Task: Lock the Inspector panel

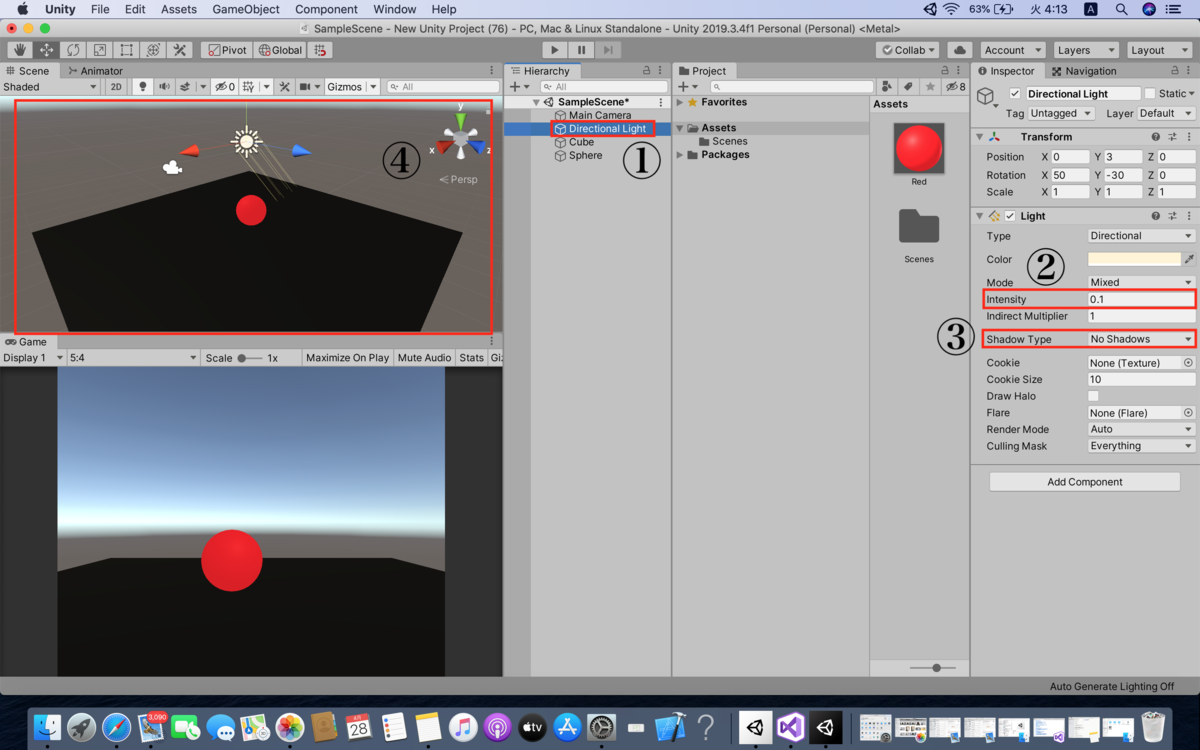Action: (1176, 71)
